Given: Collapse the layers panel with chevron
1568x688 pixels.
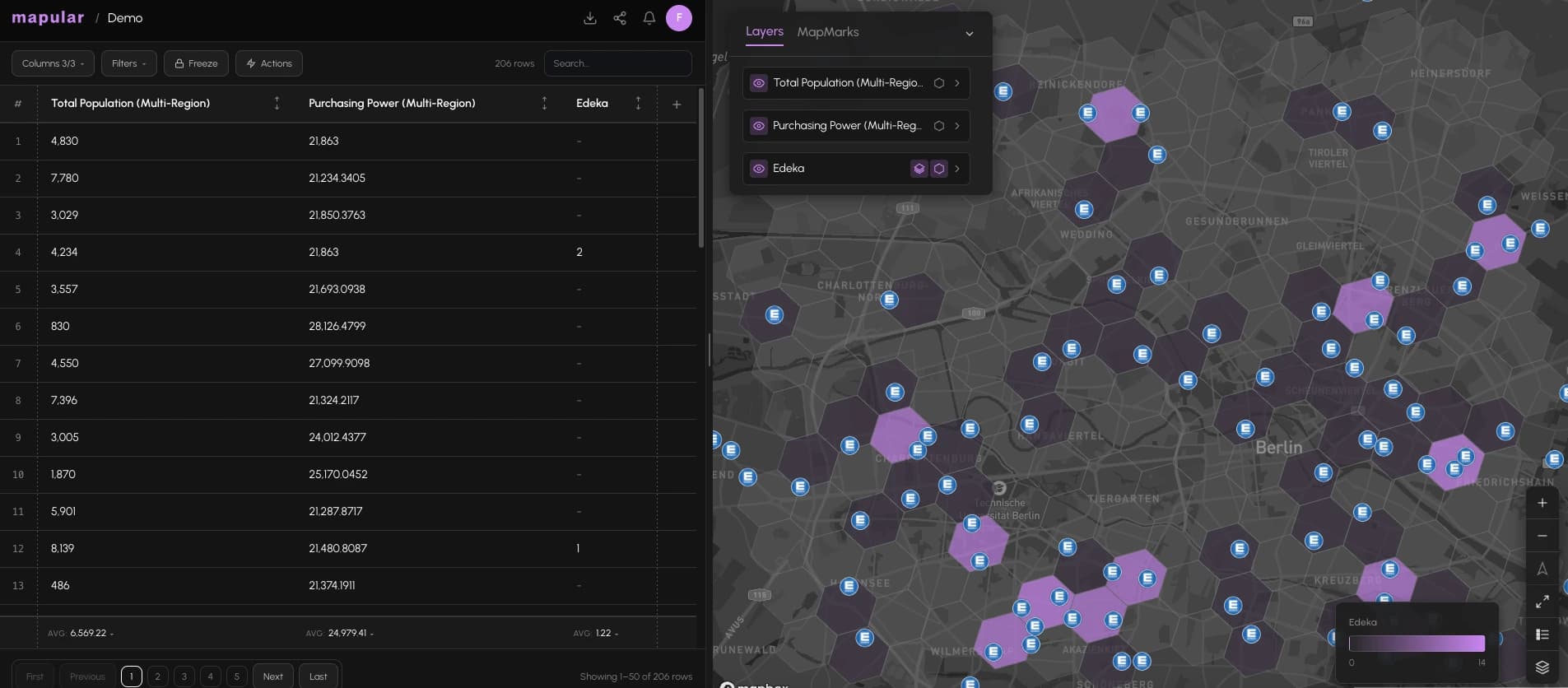Looking at the screenshot, I should coord(970,34).
